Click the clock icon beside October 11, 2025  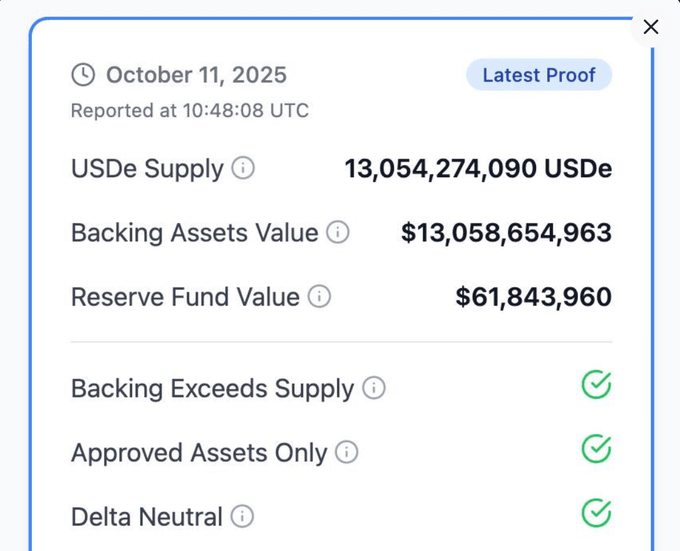[83, 75]
